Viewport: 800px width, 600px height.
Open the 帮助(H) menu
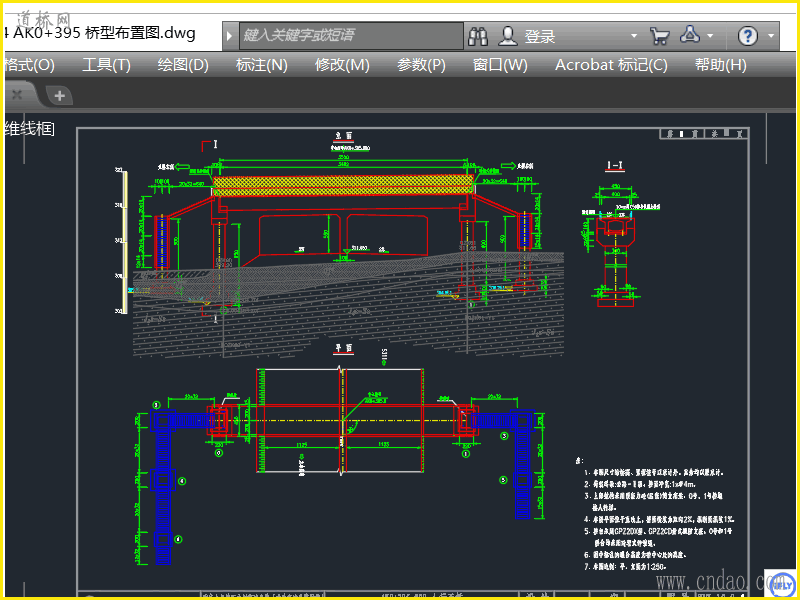coord(720,65)
